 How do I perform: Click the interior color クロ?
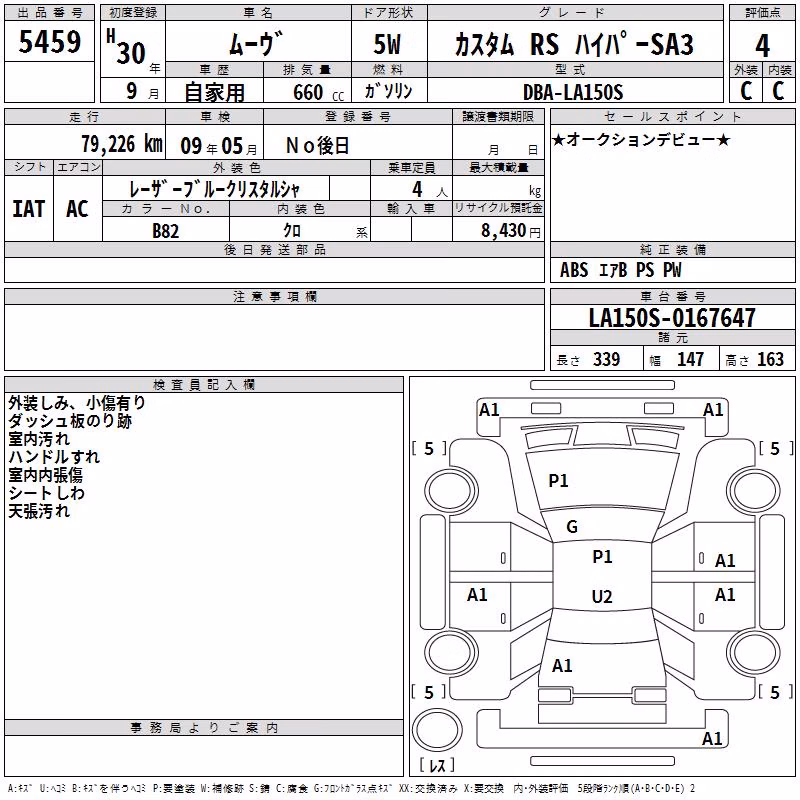(292, 231)
